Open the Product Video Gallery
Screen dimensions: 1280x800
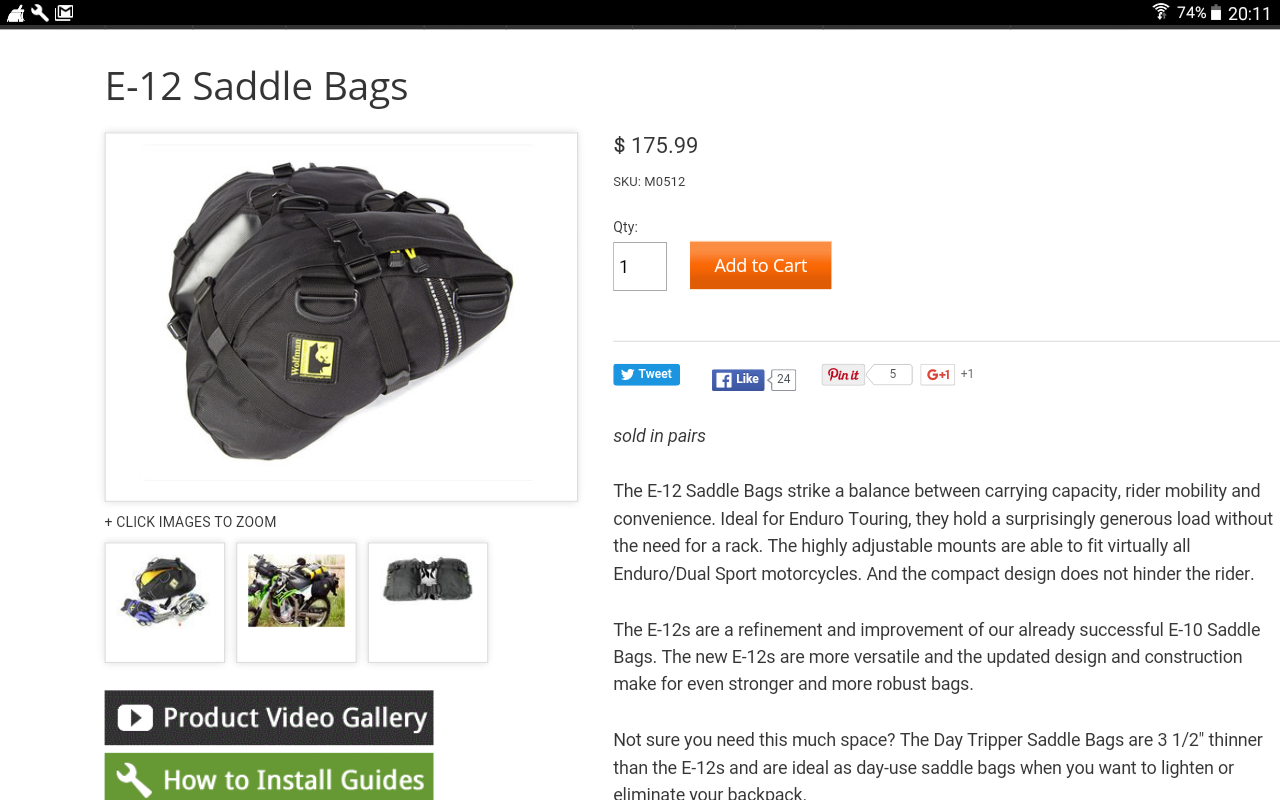(x=269, y=718)
